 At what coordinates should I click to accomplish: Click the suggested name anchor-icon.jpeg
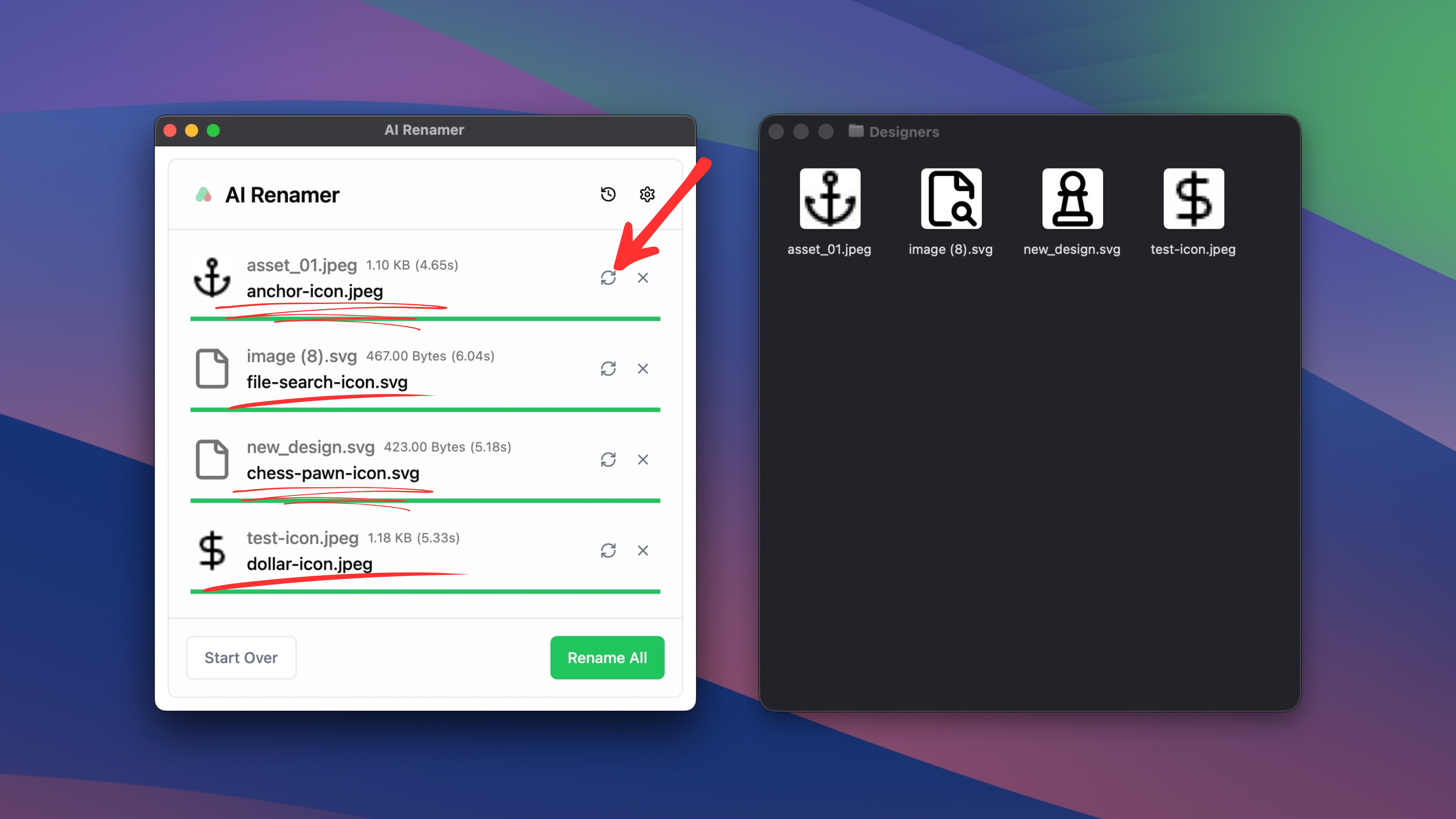click(x=315, y=292)
